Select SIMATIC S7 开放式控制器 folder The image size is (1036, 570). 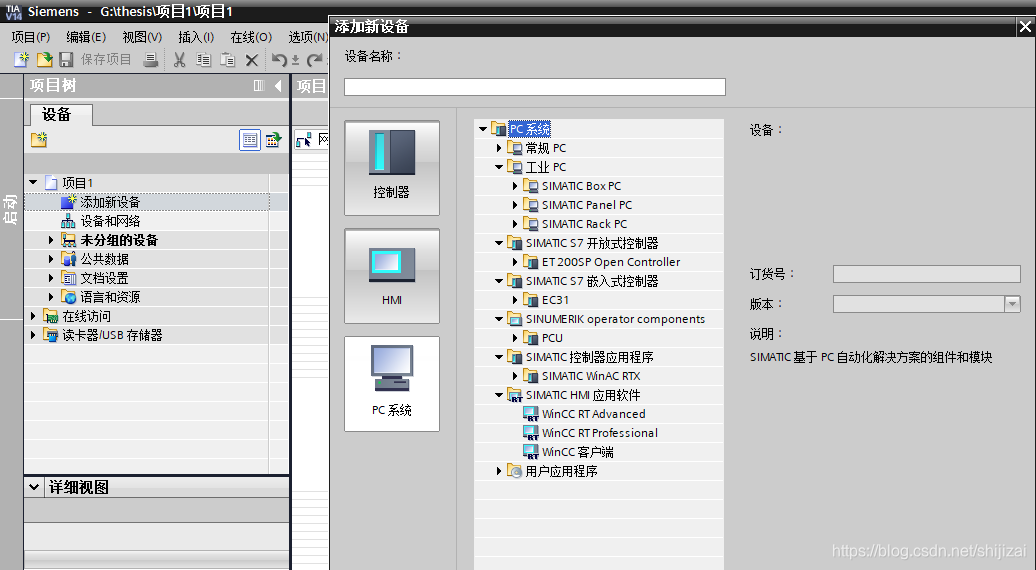click(x=592, y=243)
